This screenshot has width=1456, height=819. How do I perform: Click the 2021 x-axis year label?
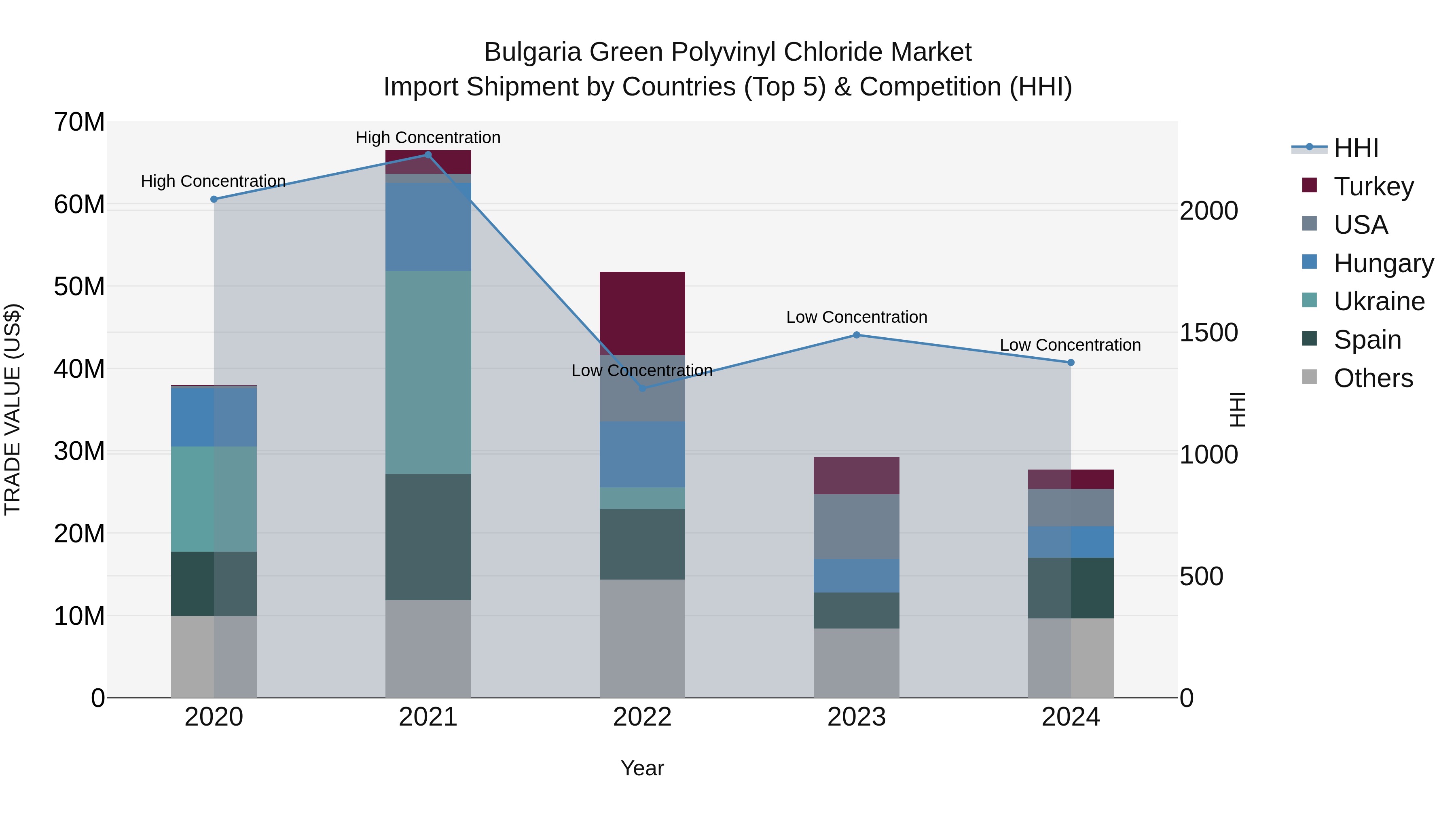428,717
